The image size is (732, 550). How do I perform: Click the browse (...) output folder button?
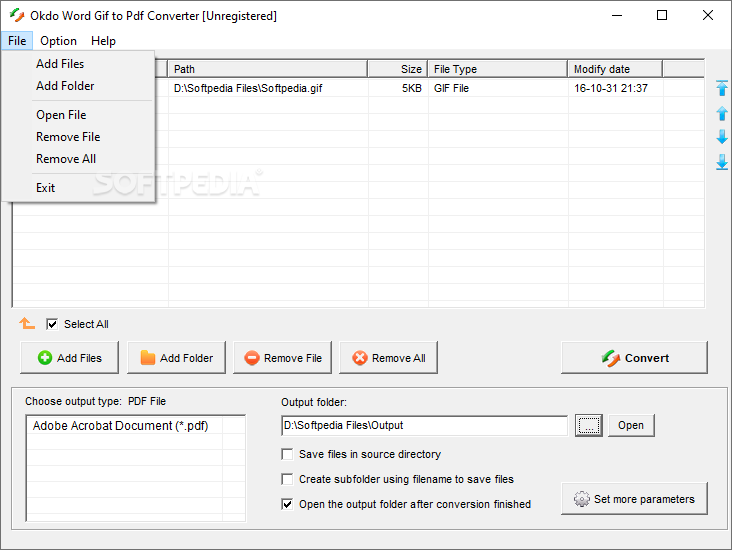pos(589,425)
